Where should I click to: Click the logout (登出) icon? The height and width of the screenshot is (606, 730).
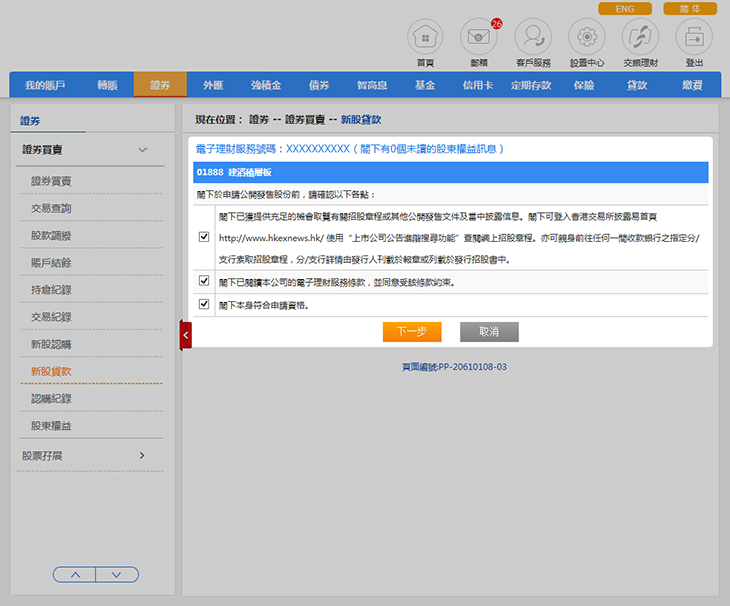tap(694, 37)
